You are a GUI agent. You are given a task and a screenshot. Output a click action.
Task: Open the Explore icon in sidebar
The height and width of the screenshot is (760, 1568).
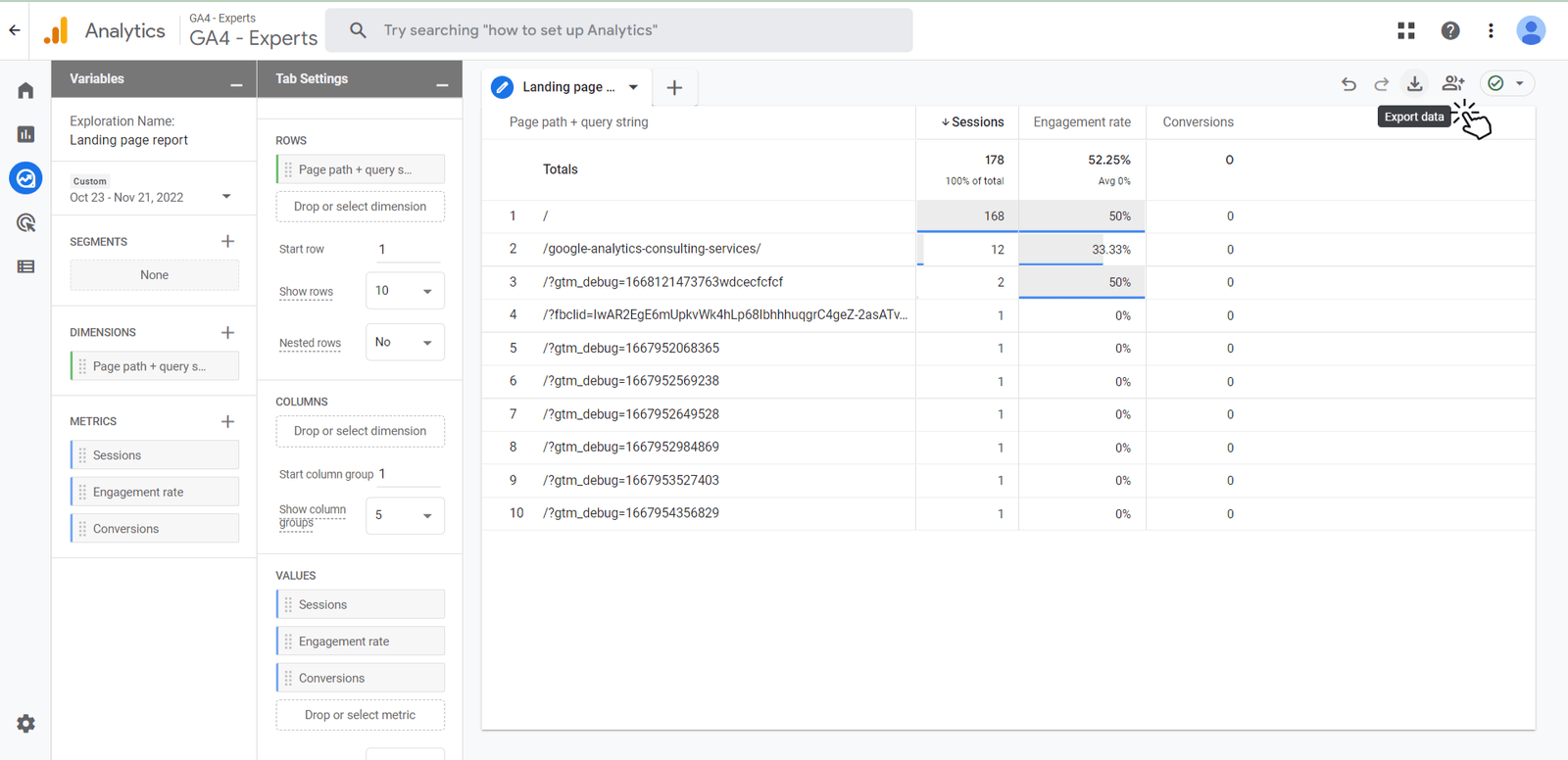[25, 178]
